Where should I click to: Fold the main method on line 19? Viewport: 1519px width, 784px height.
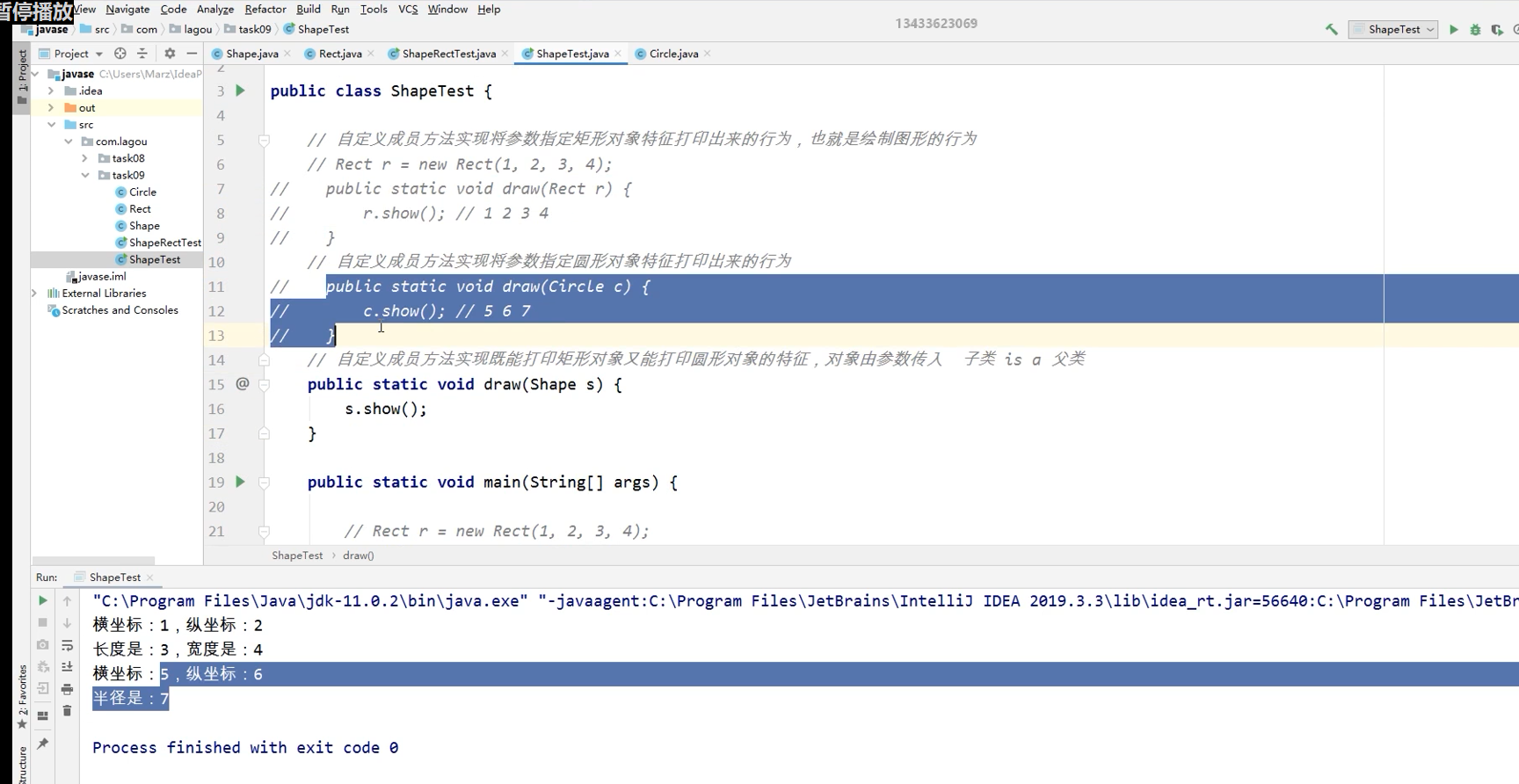264,483
